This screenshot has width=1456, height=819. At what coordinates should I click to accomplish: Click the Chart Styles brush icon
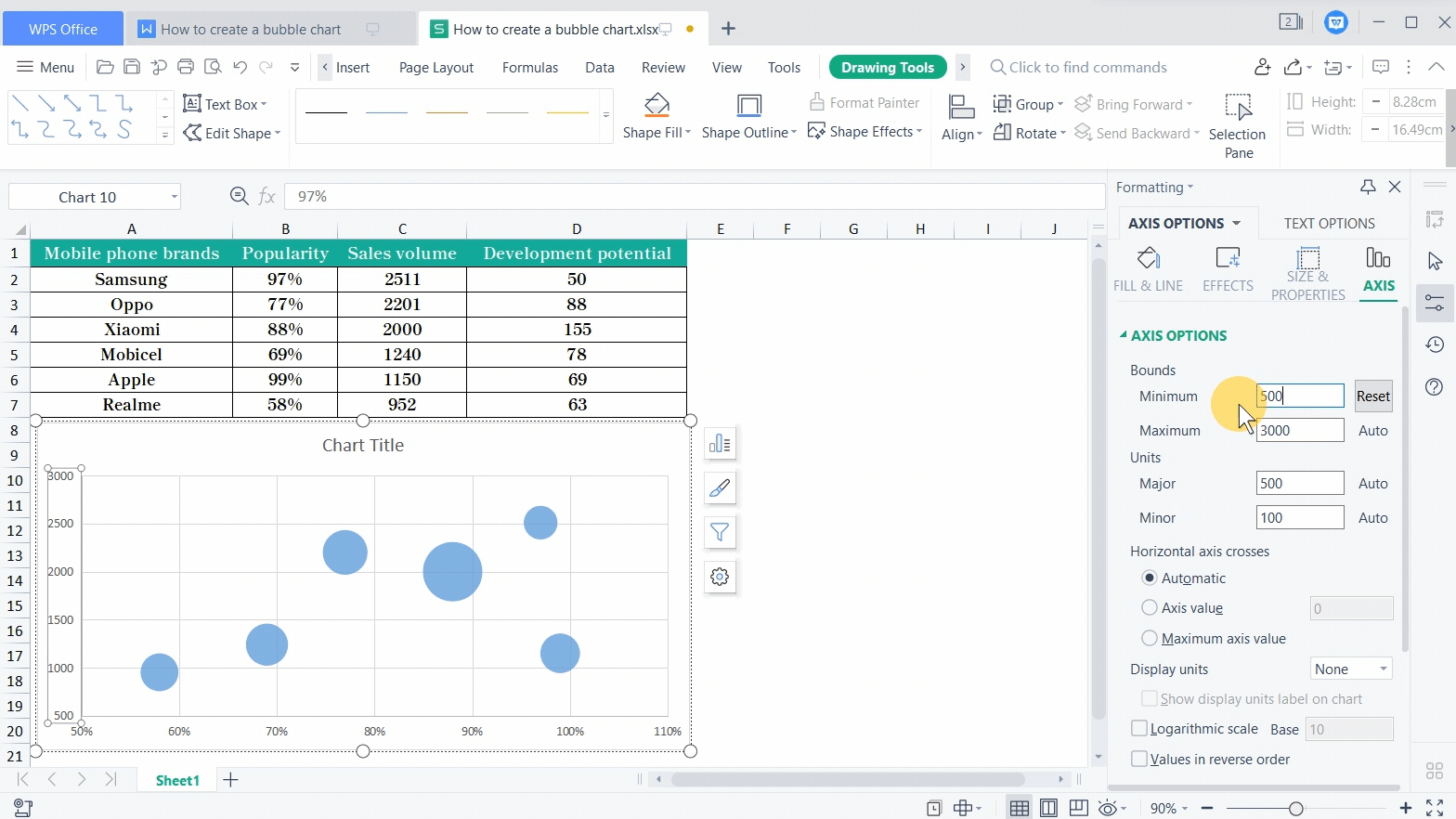click(720, 488)
